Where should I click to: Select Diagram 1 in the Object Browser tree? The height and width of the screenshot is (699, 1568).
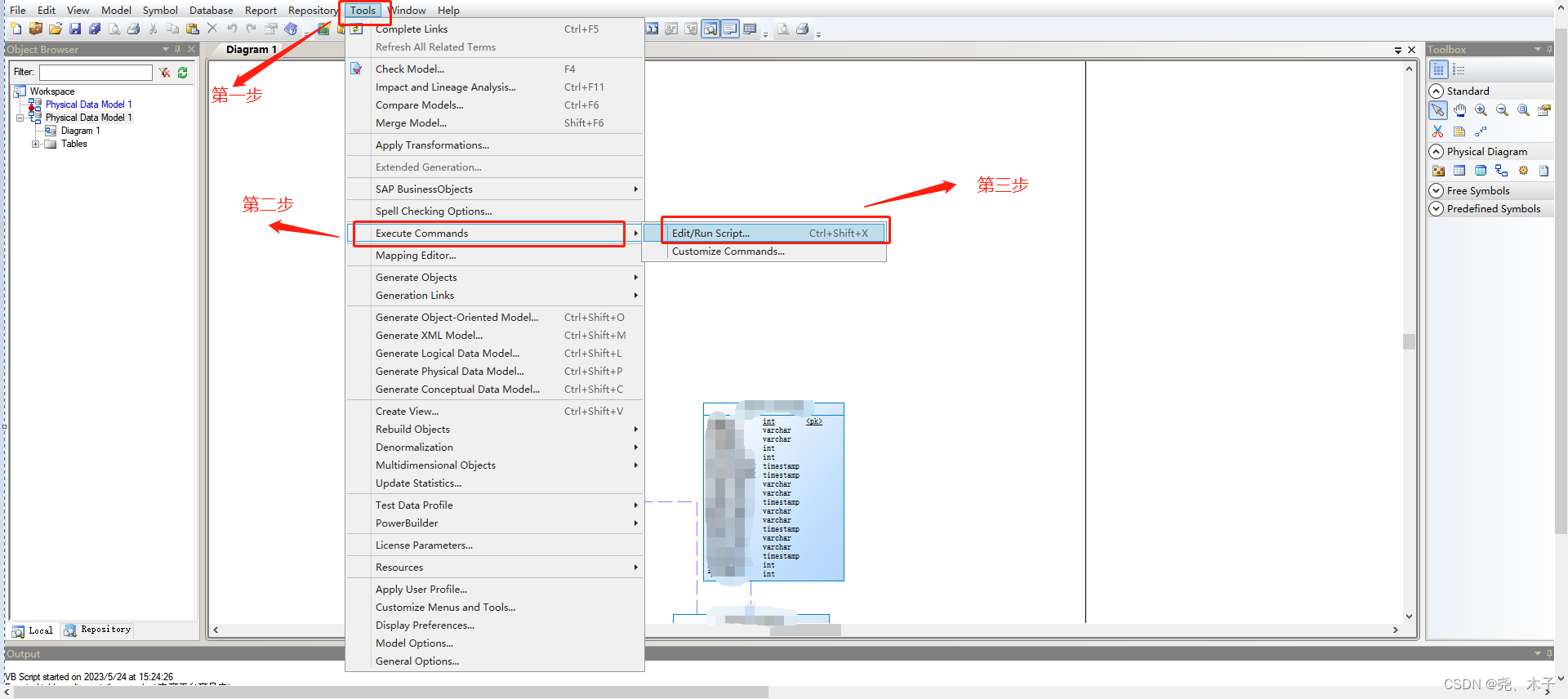coord(80,131)
